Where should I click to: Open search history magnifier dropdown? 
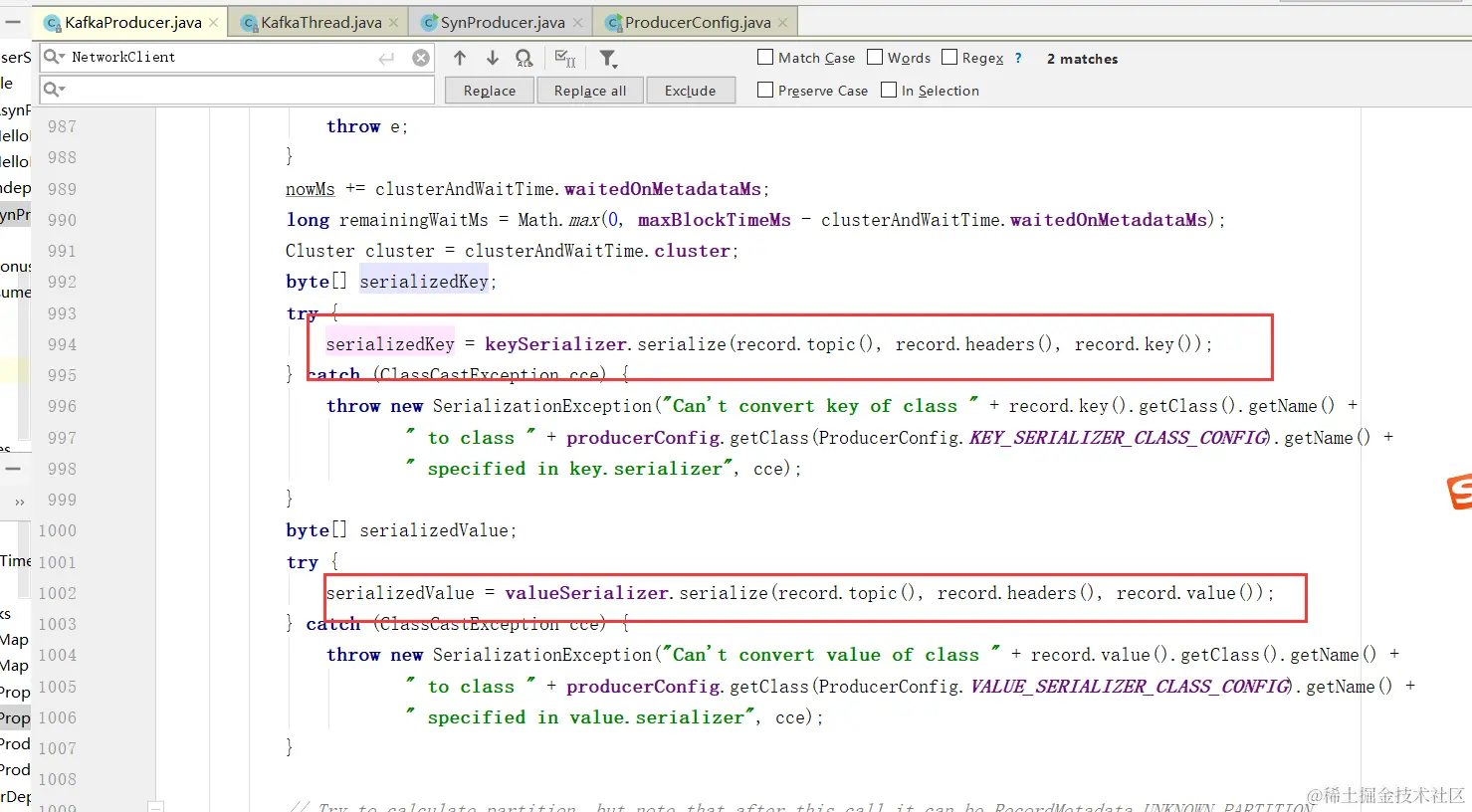[x=54, y=57]
